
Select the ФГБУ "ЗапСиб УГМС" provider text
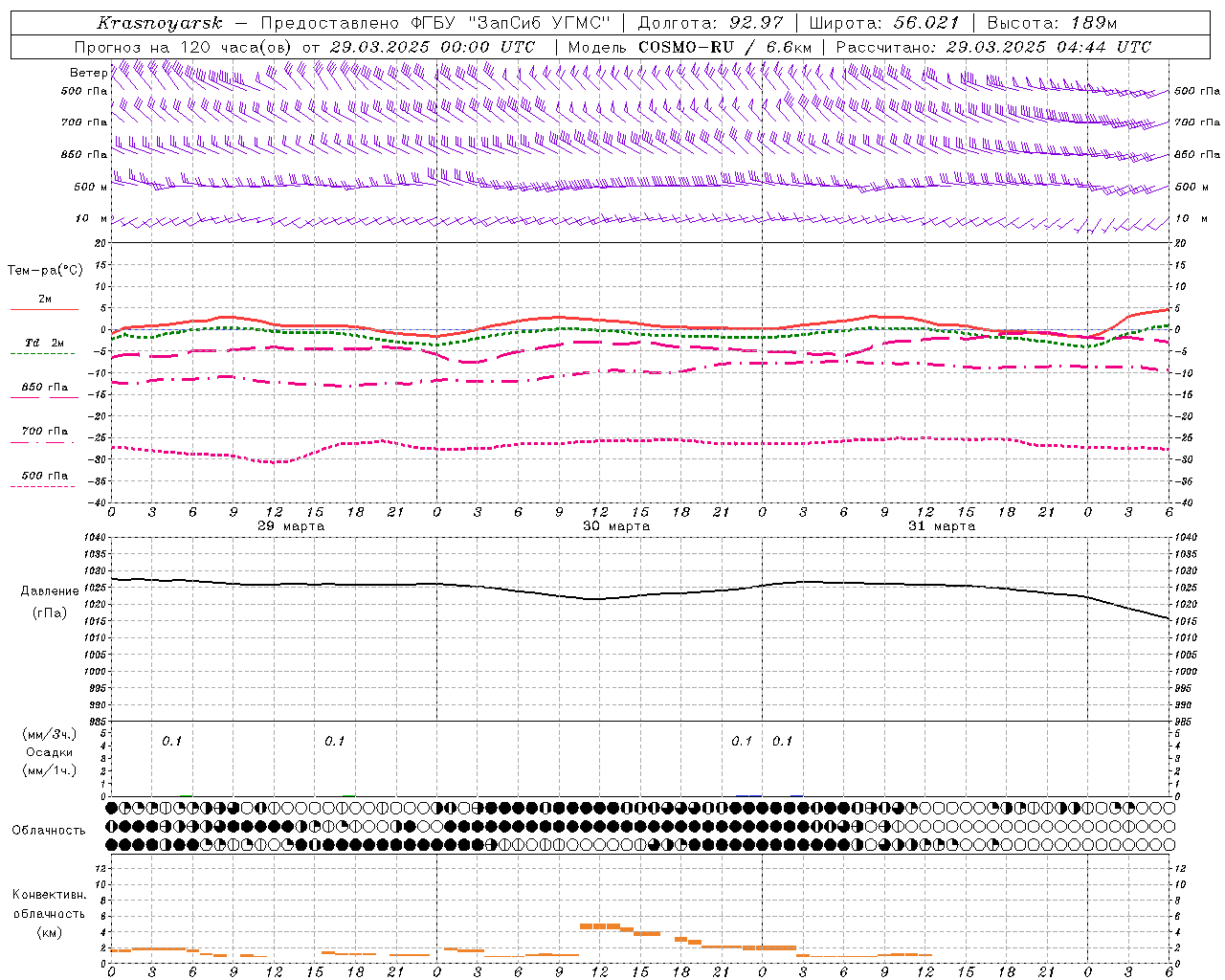click(510, 23)
